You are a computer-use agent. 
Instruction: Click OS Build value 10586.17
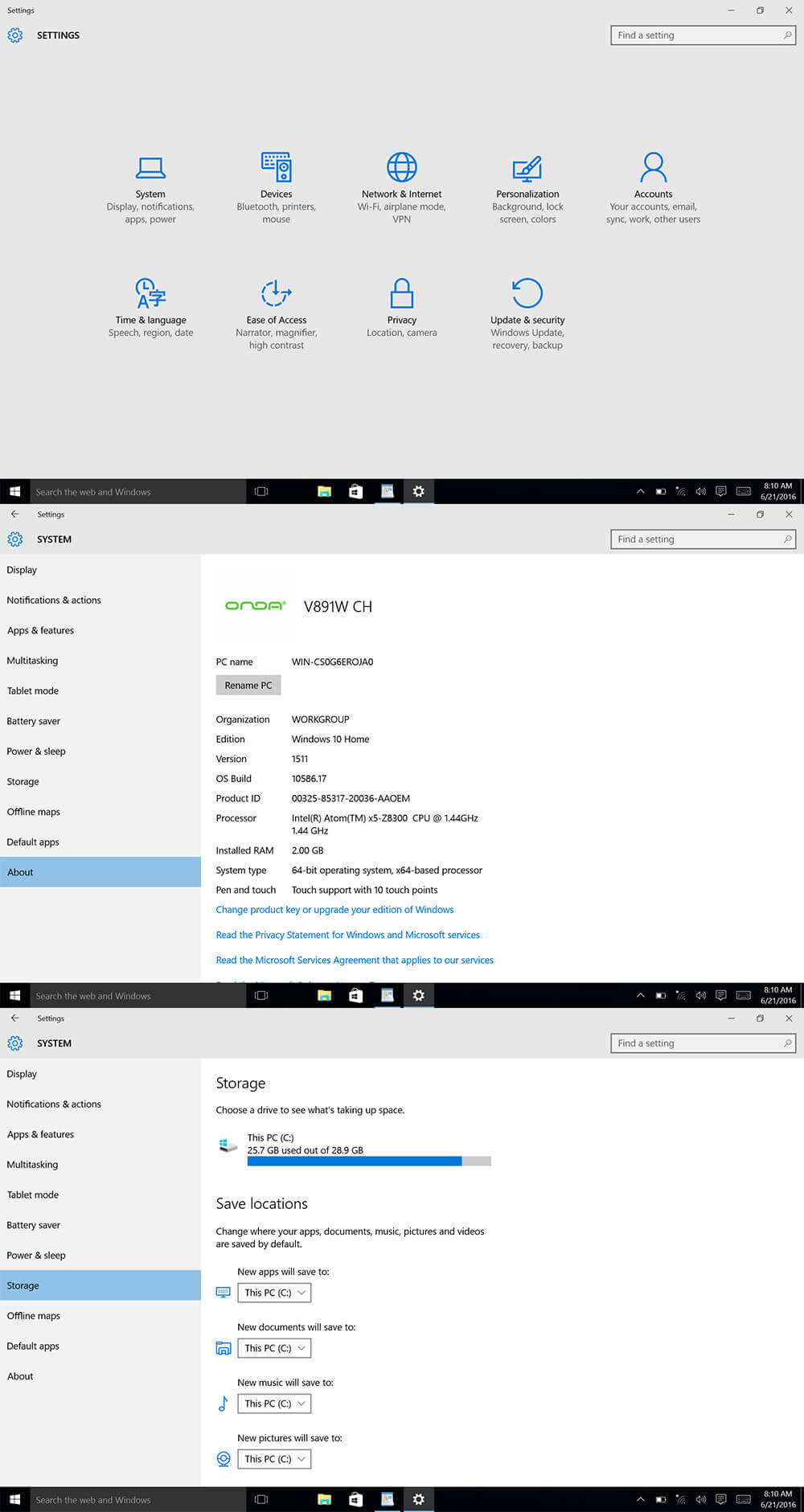309,778
